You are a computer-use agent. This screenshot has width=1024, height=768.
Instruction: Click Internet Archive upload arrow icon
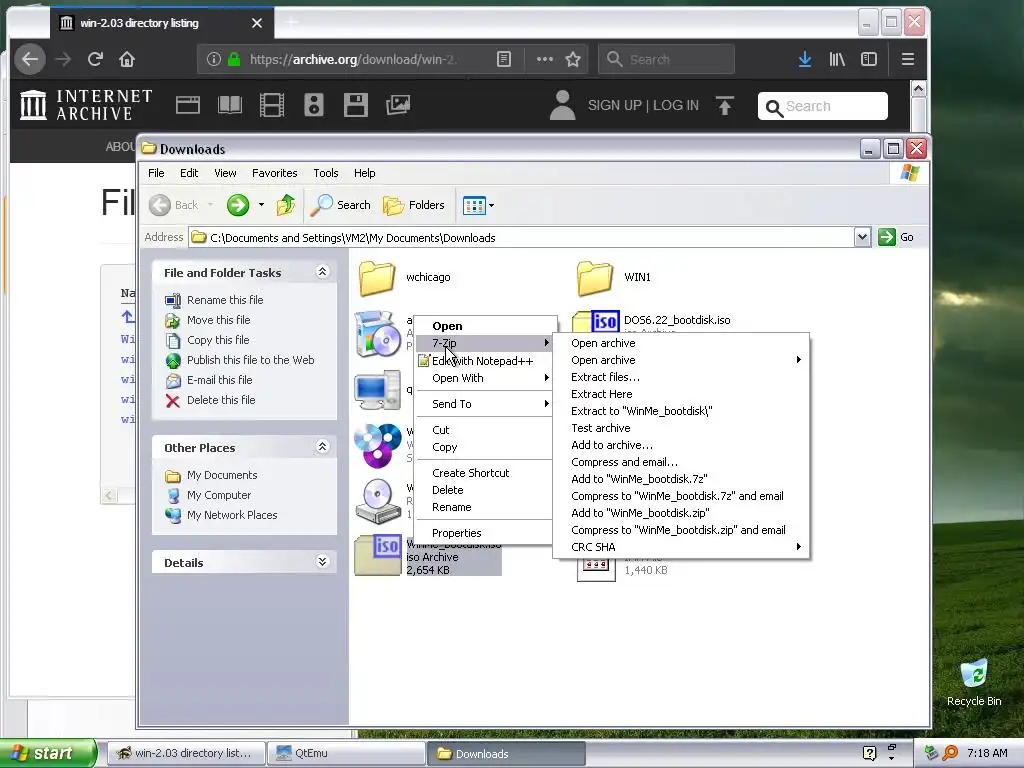(x=724, y=106)
